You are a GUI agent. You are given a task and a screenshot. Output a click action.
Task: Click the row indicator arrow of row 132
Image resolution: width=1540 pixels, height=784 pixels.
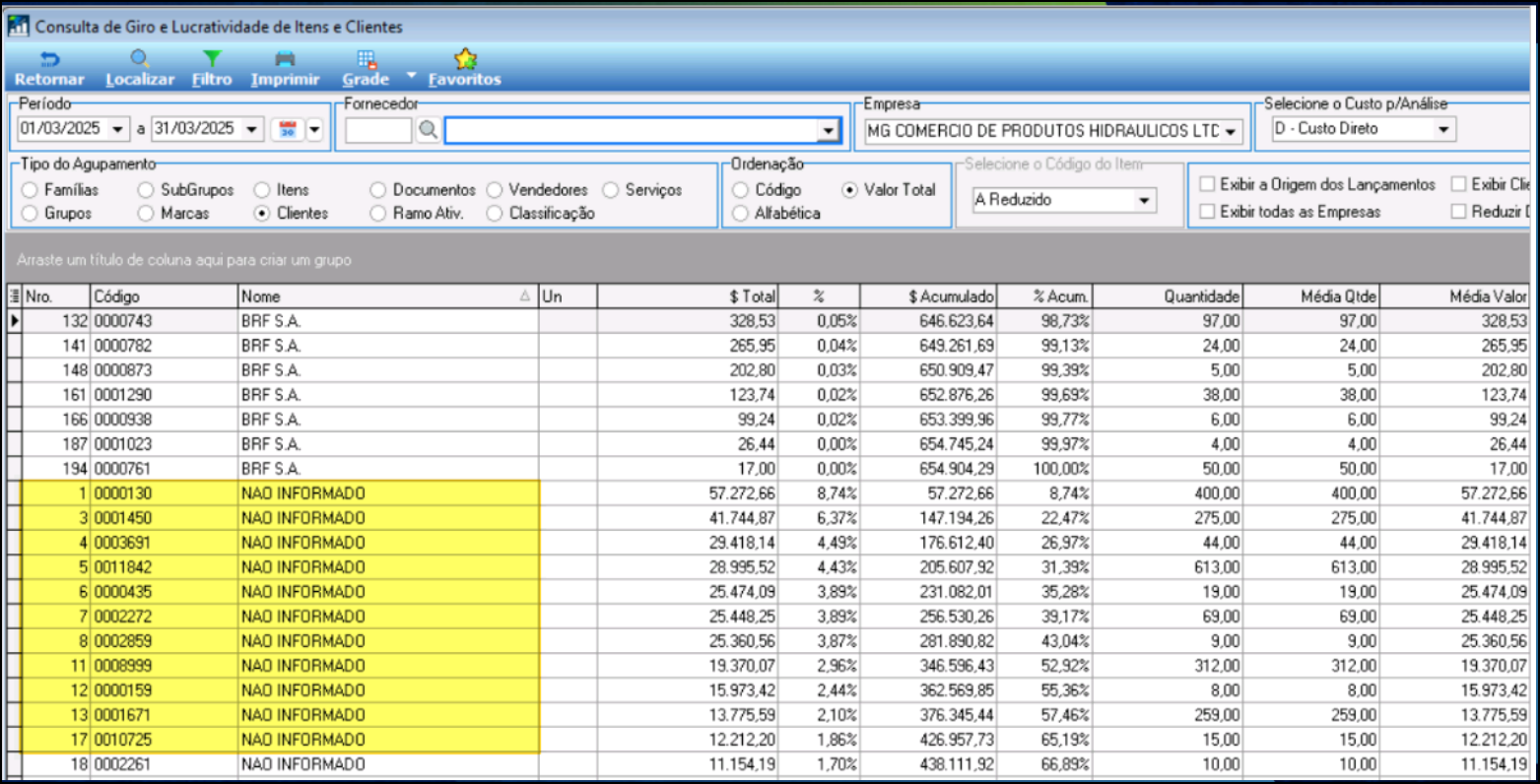click(14, 321)
